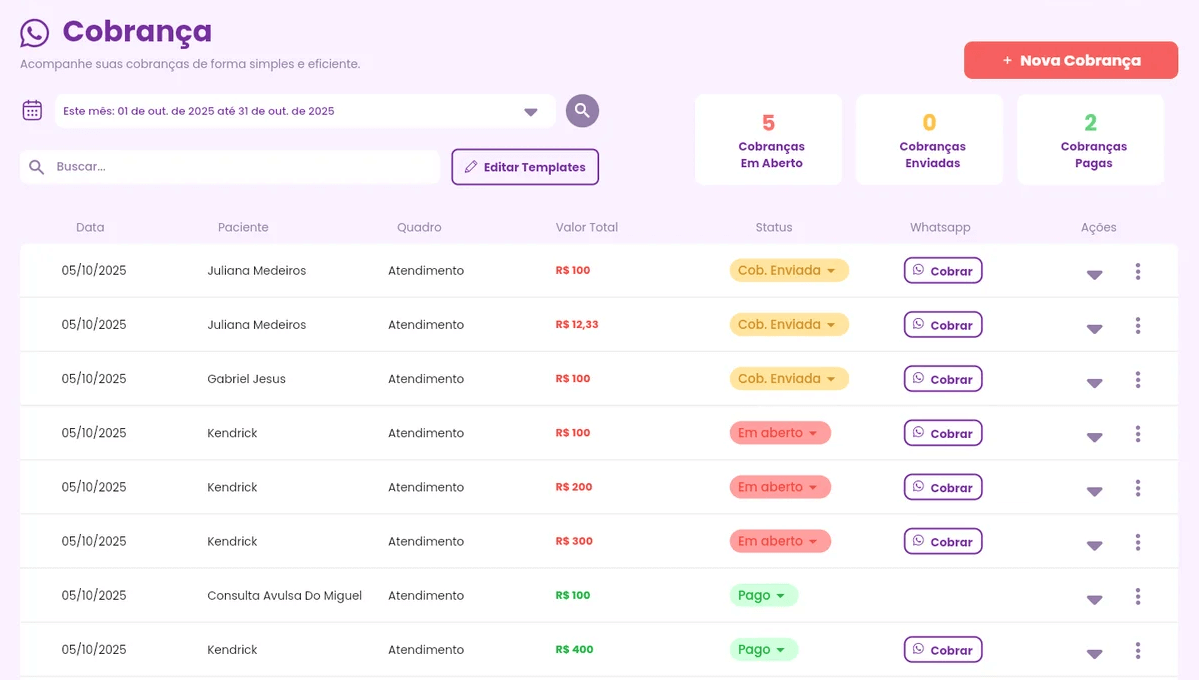Image resolution: width=1199 pixels, height=680 pixels.
Task: Focus the Buscar search field
Action: click(240, 167)
